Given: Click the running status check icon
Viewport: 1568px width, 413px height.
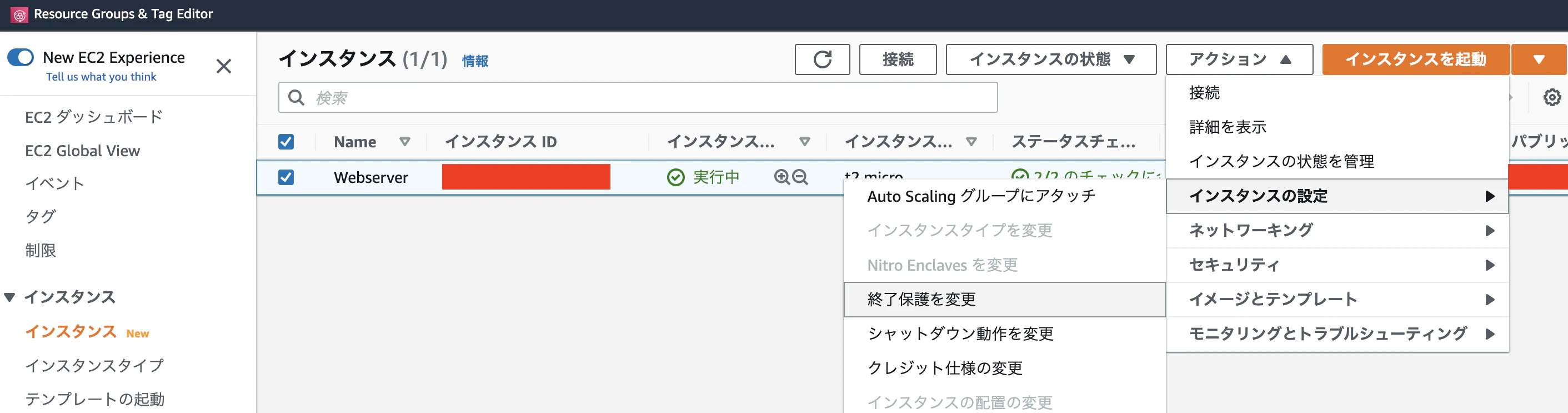Looking at the screenshot, I should tap(675, 177).
